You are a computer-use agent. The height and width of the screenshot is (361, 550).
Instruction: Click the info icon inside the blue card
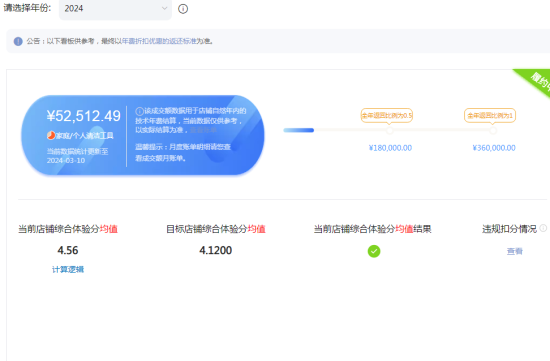tap(139, 111)
